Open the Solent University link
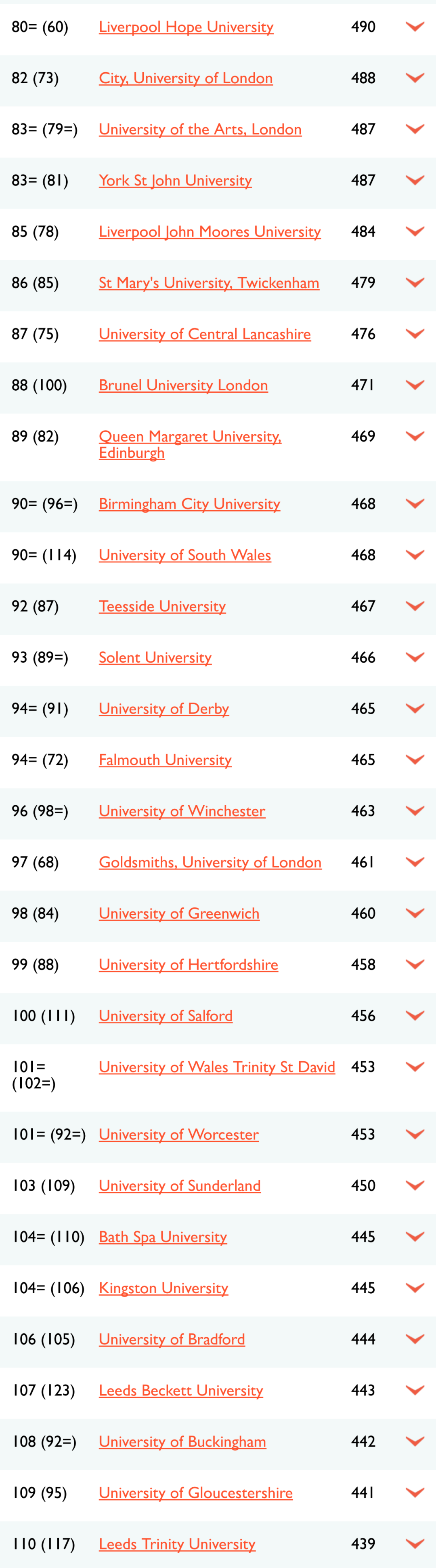Image resolution: width=436 pixels, height=1568 pixels. (x=155, y=657)
